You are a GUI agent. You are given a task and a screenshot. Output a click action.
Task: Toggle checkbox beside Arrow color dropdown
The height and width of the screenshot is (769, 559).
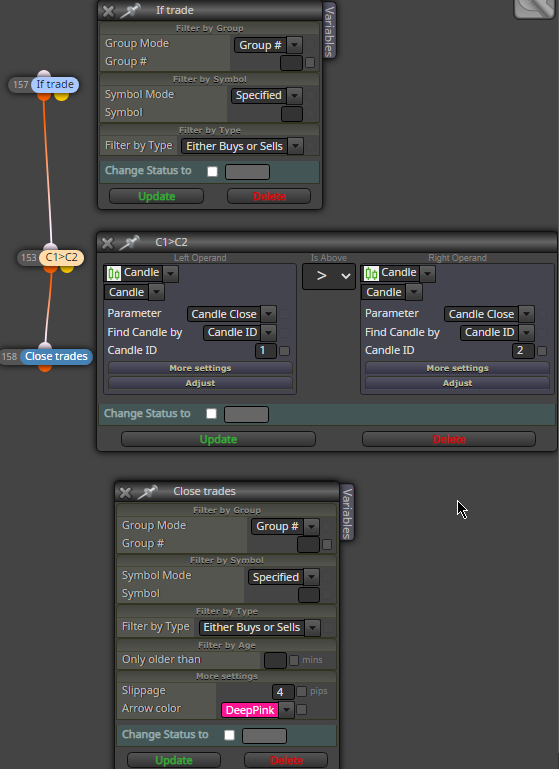[x=302, y=710]
